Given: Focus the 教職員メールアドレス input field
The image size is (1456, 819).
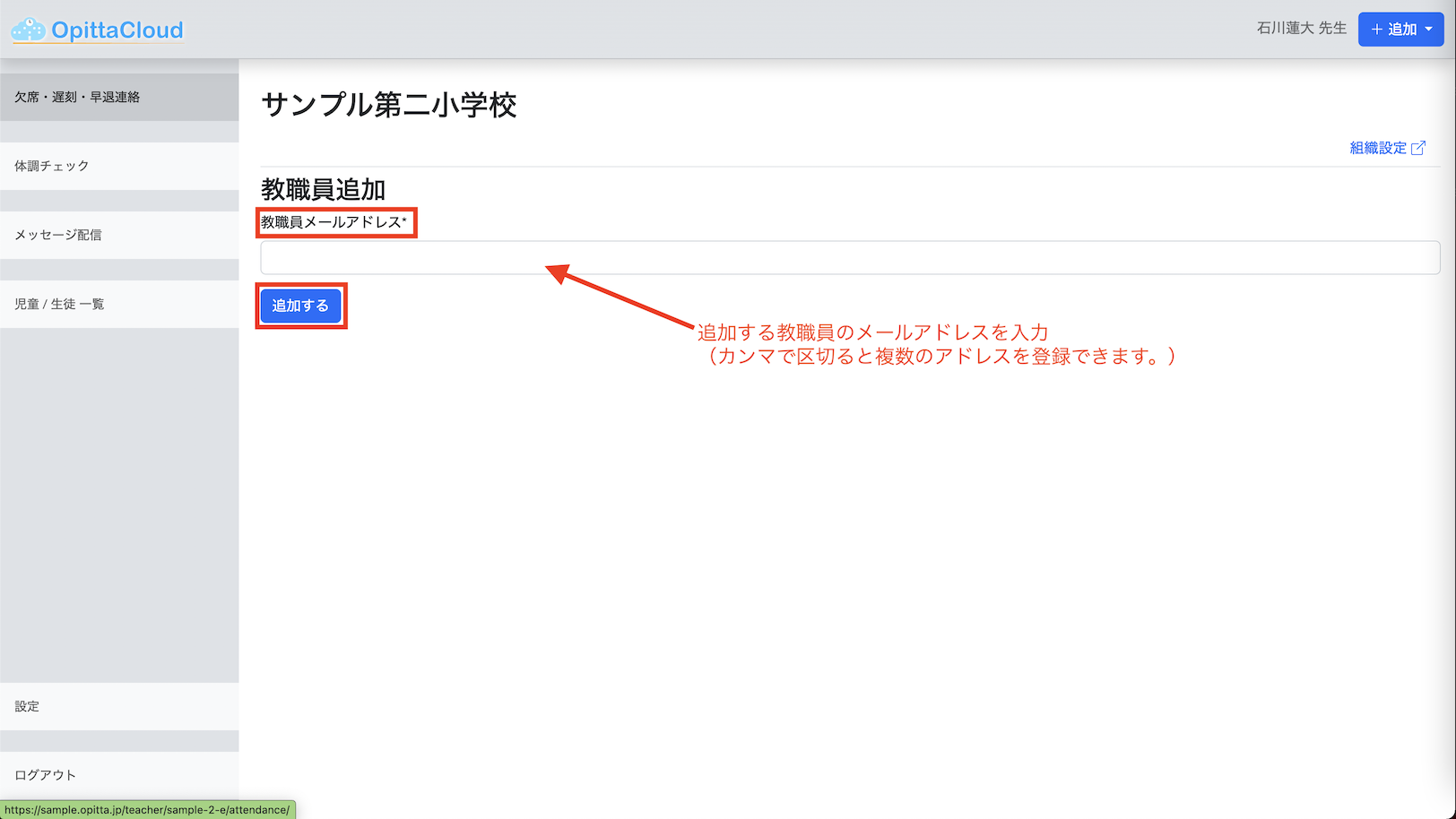Looking at the screenshot, I should [850, 258].
